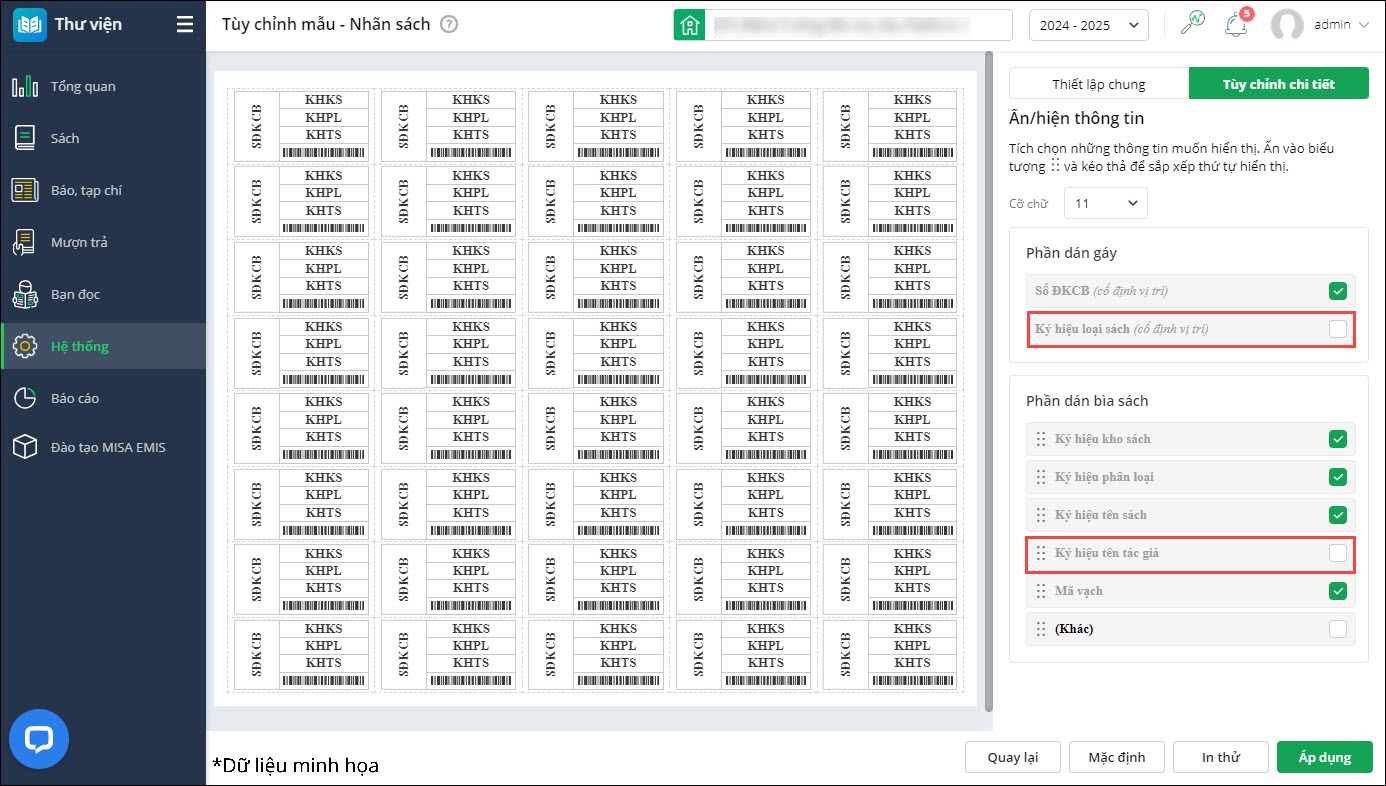
Task: Click the green home school icon
Action: [688, 25]
